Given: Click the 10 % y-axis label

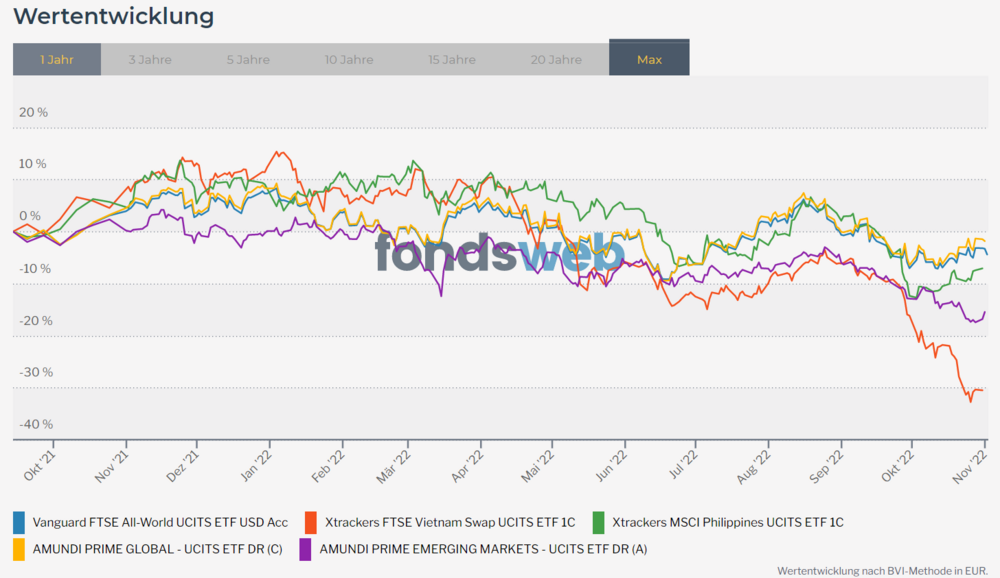Looking at the screenshot, I should tap(33, 164).
